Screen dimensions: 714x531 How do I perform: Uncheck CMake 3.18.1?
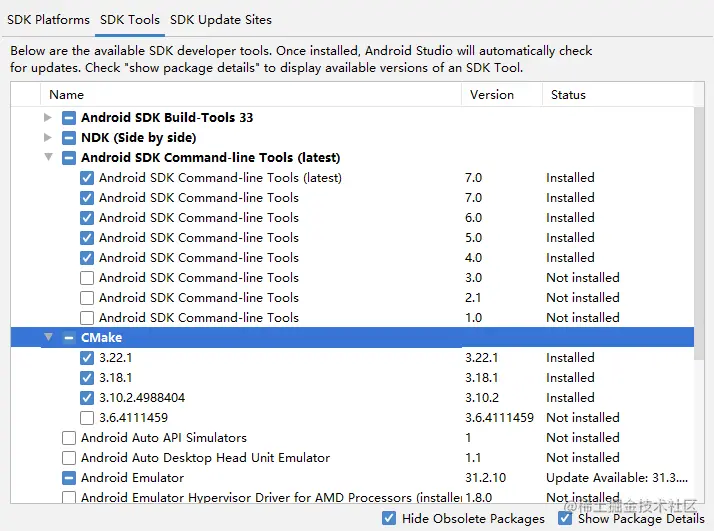(x=87, y=378)
